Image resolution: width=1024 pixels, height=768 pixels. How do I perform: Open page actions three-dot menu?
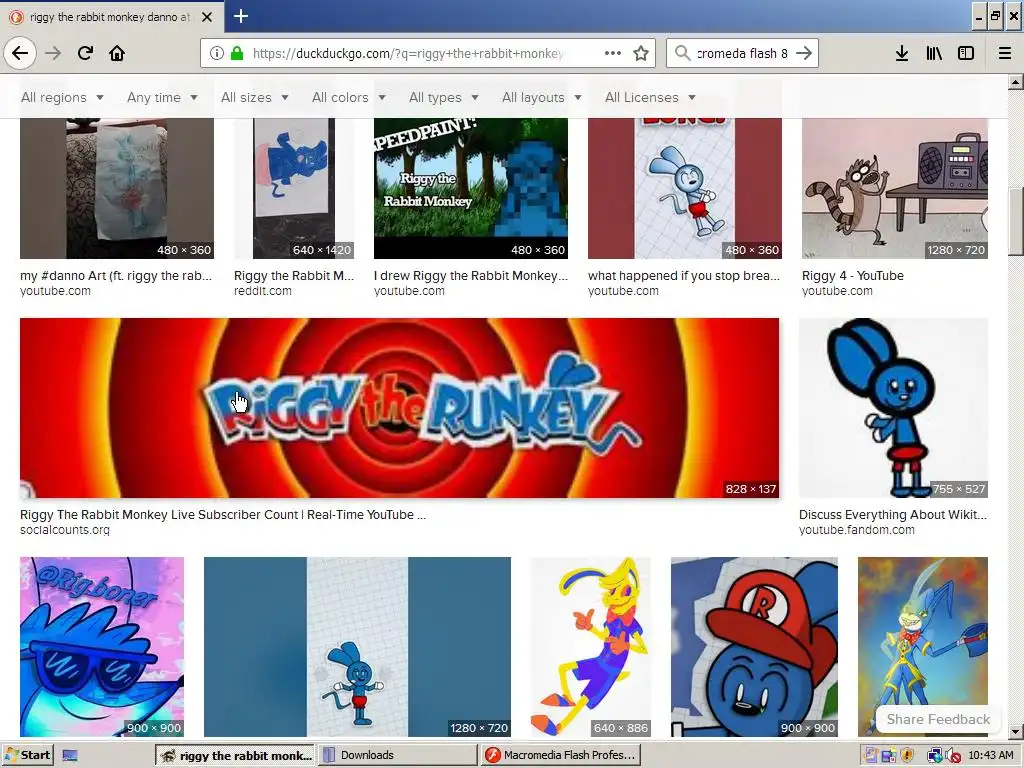tap(613, 53)
